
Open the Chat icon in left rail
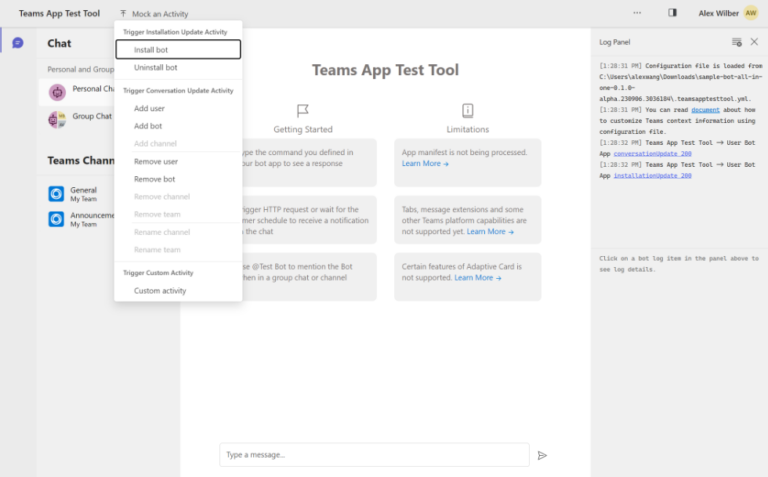click(17, 43)
